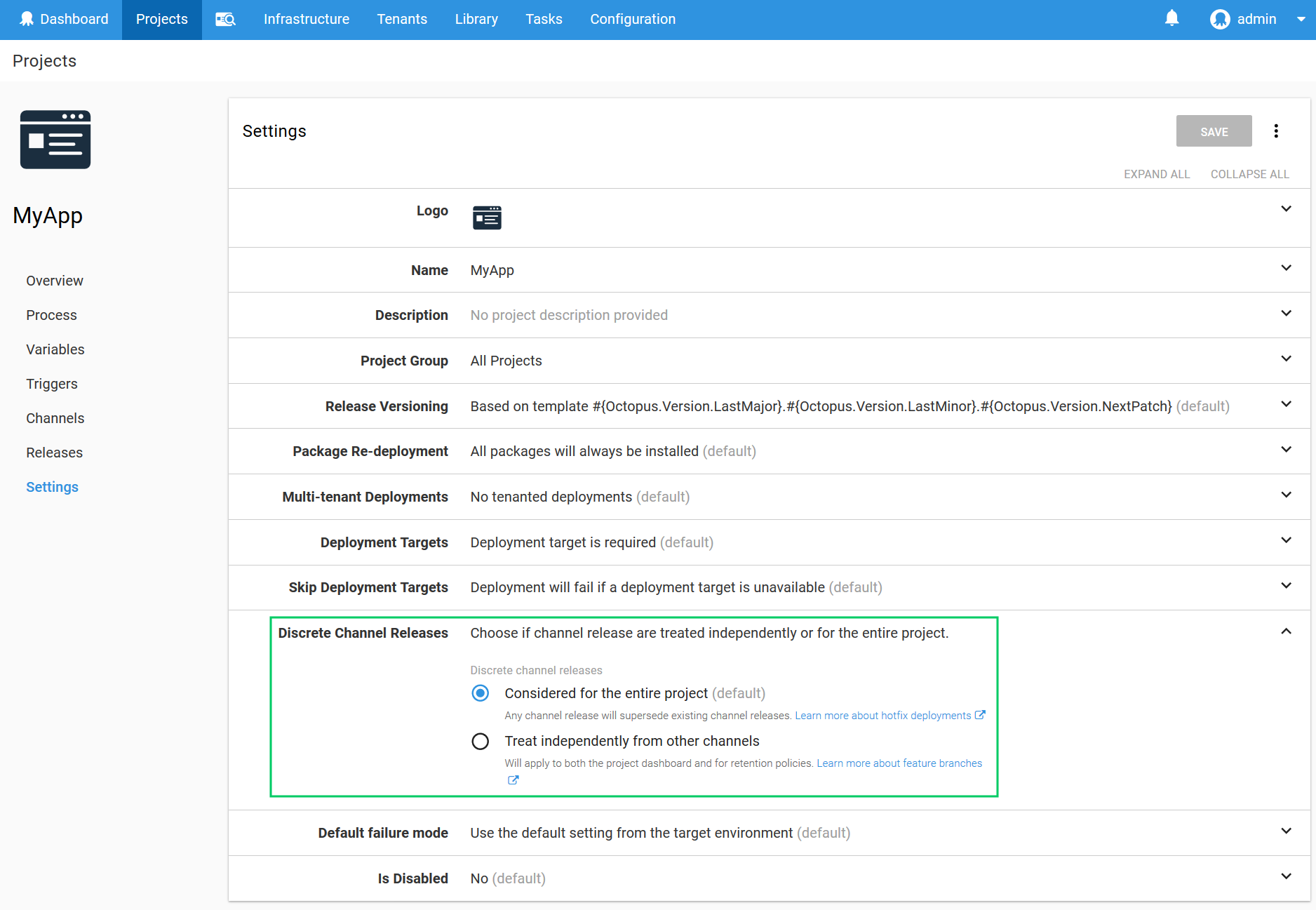Click the external link icon after hotfix deployments
Screen dimensions: 1316x910
click(980, 715)
